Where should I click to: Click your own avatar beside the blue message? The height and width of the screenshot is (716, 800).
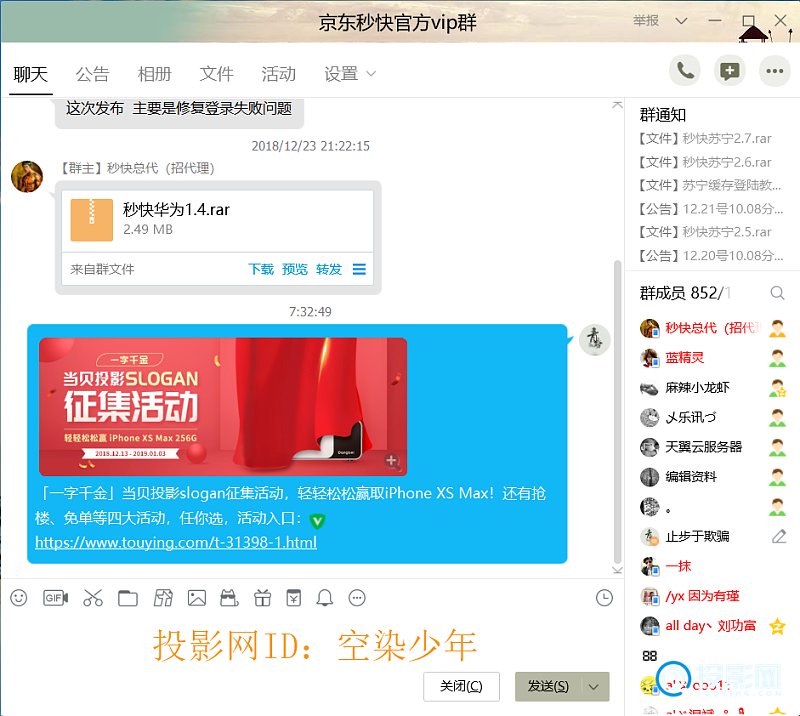(x=594, y=339)
